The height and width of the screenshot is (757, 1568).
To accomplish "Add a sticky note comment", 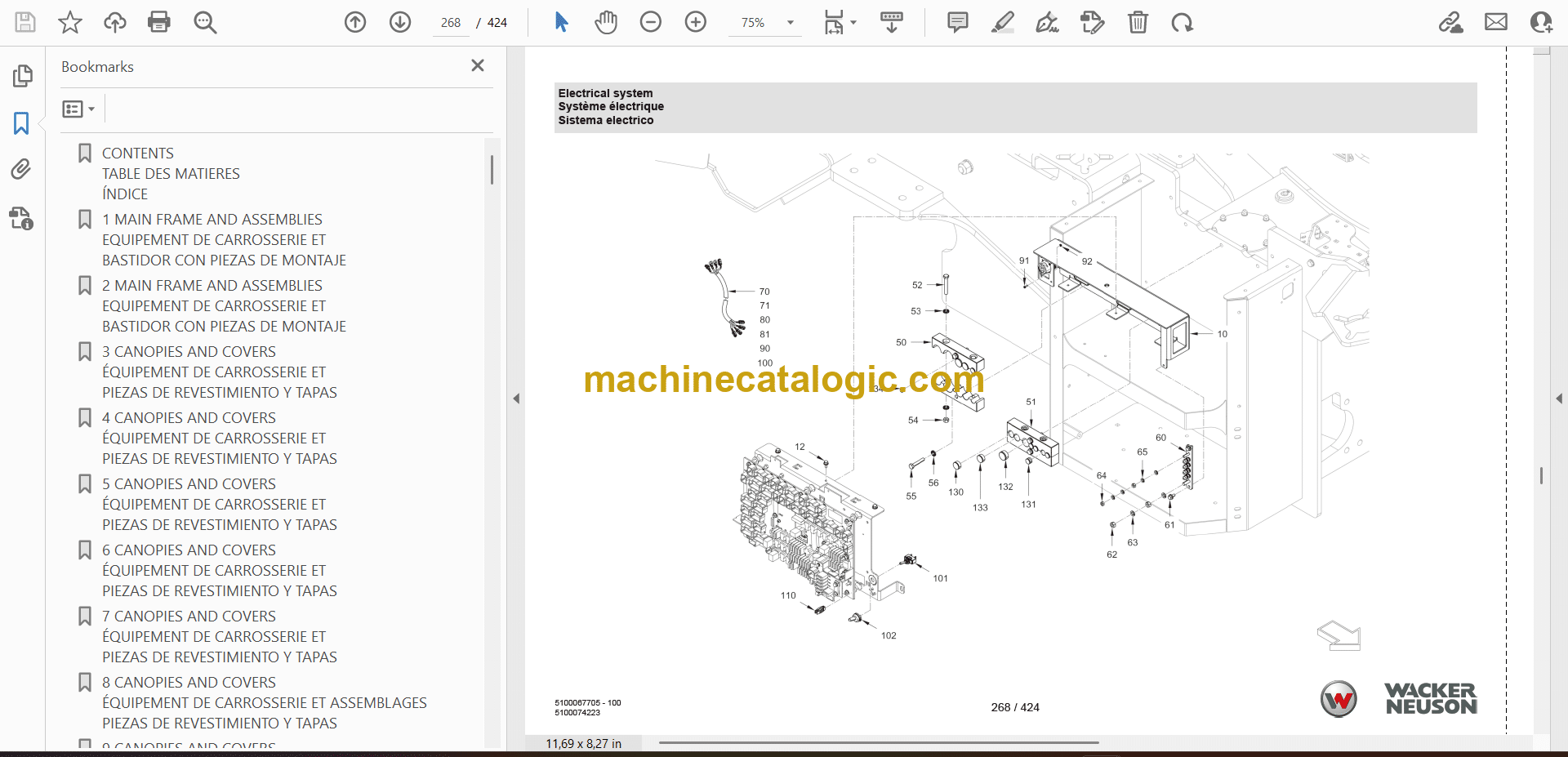I will 957,22.
